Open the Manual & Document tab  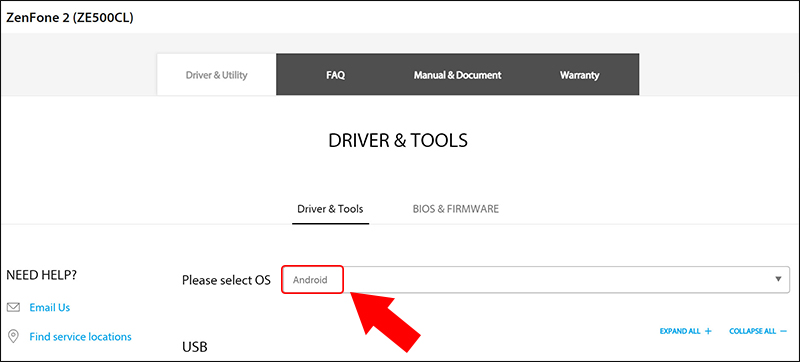458,75
